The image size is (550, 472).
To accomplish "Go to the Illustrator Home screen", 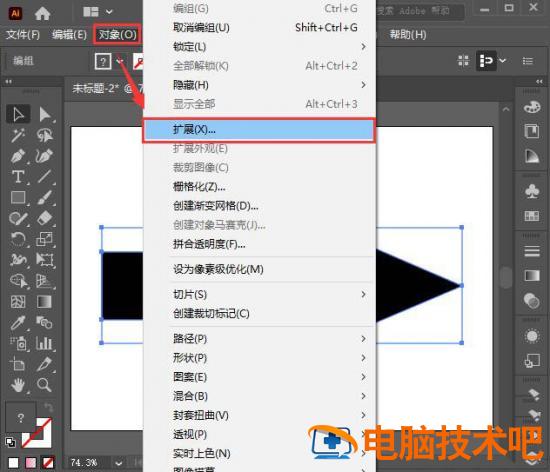I will (x=42, y=13).
